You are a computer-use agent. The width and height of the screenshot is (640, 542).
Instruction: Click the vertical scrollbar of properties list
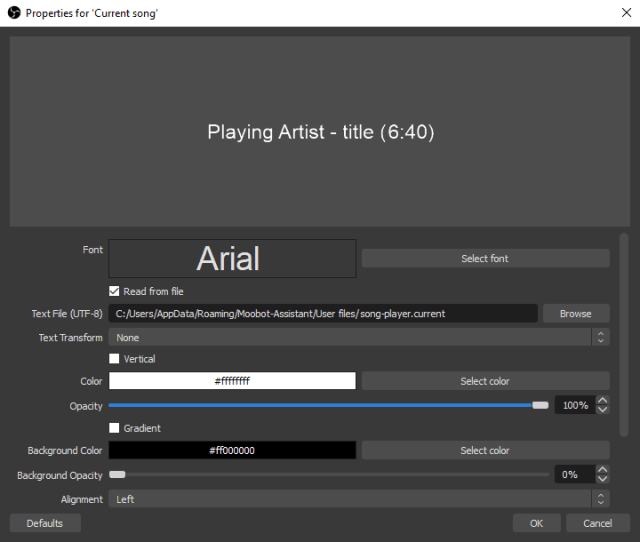pos(623,335)
